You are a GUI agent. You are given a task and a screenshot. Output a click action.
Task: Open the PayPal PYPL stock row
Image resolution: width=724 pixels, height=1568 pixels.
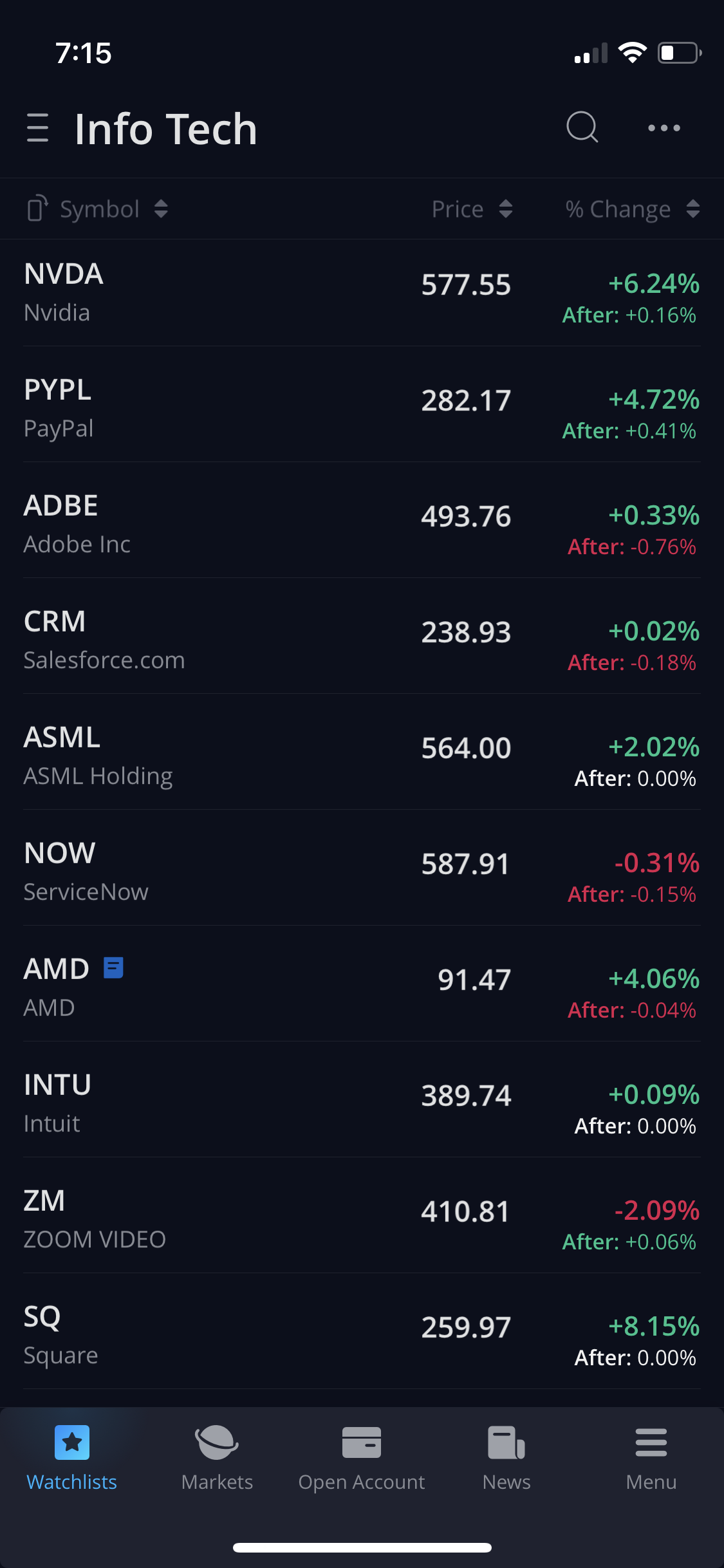point(193,409)
